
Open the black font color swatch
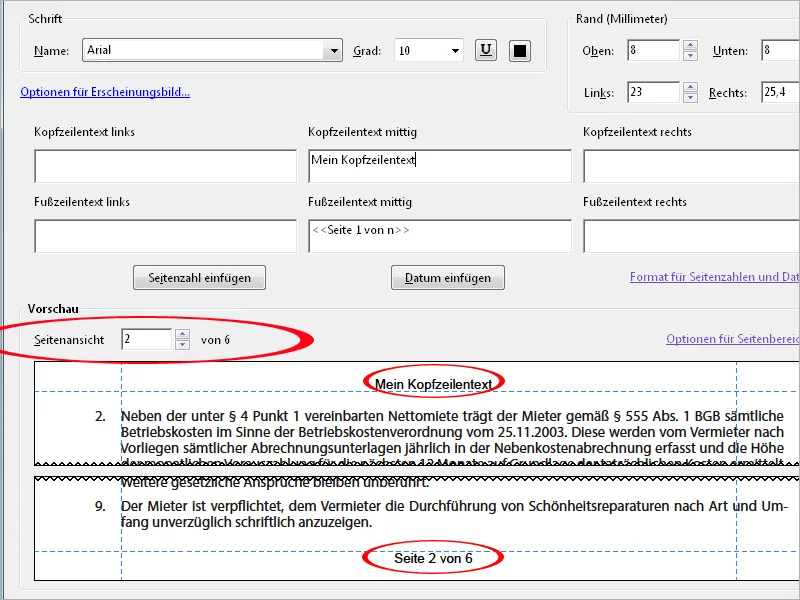tap(520, 51)
